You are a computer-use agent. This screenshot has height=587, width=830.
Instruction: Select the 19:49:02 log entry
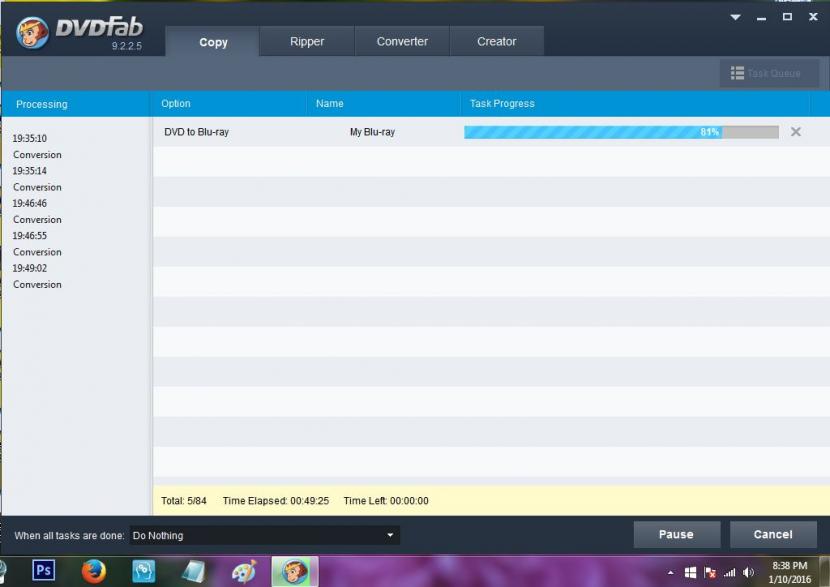(x=30, y=268)
